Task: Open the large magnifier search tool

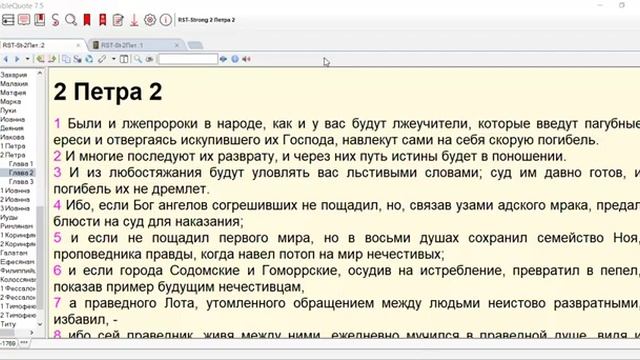Action: tap(71, 20)
